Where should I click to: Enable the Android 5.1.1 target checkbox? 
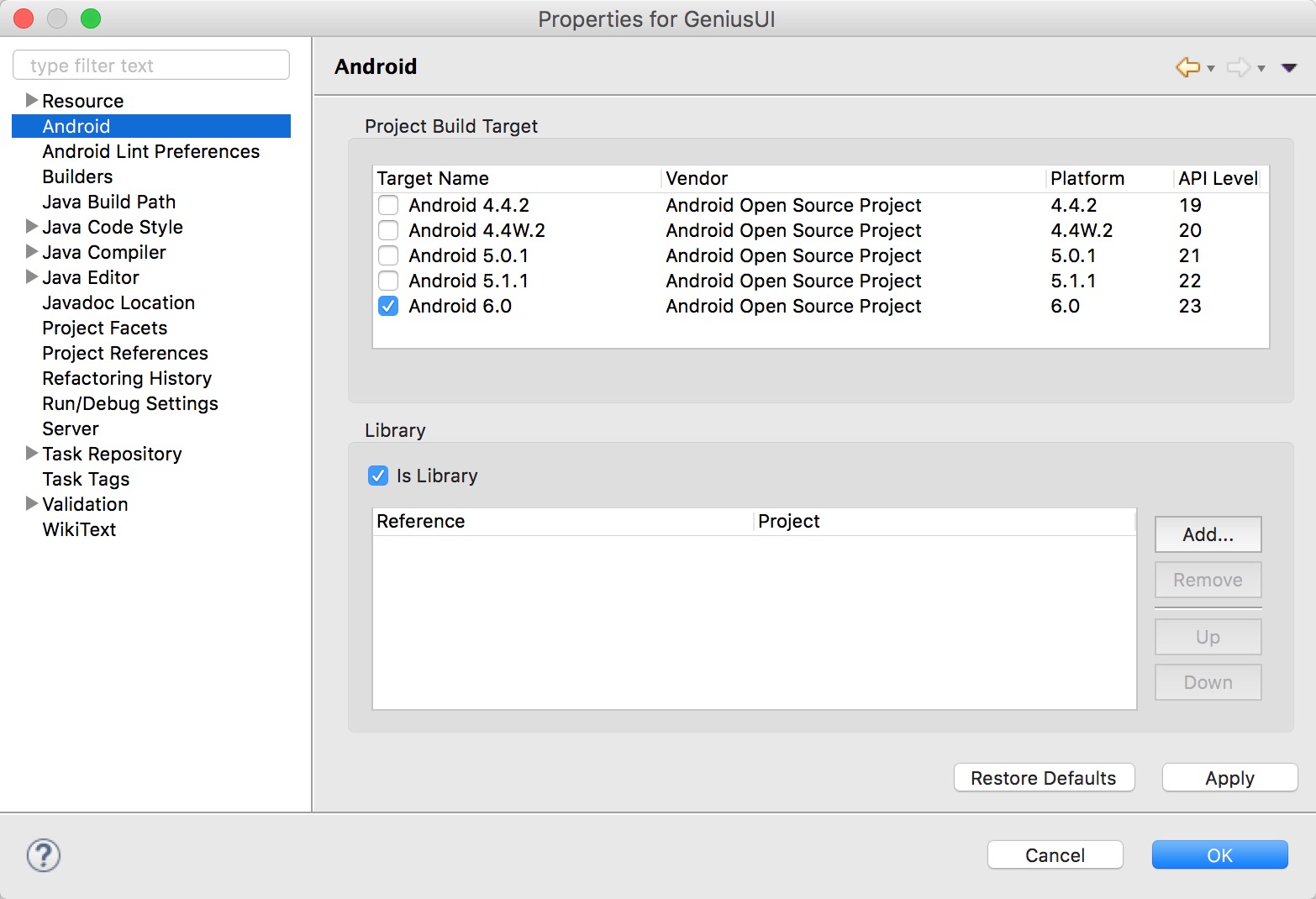coord(388,281)
